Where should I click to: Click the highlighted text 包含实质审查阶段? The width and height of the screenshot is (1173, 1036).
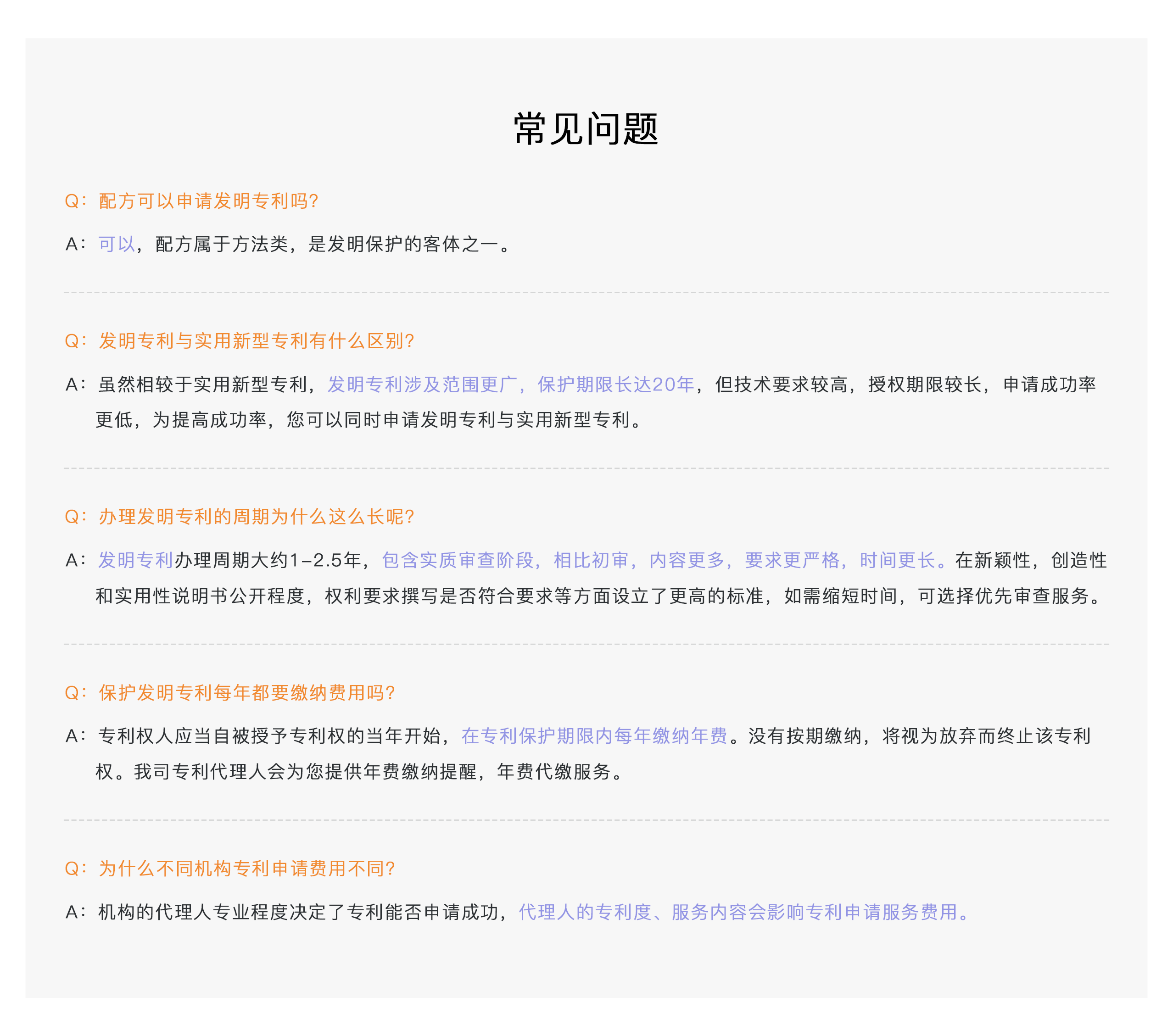pyautogui.click(x=458, y=561)
